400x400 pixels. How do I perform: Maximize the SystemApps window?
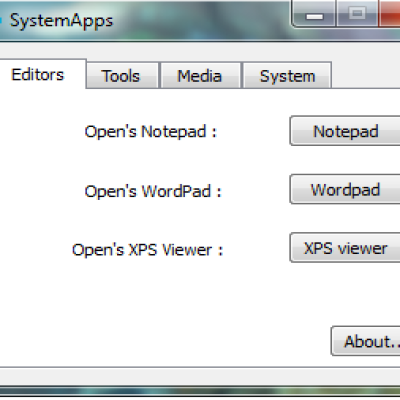click(x=357, y=13)
